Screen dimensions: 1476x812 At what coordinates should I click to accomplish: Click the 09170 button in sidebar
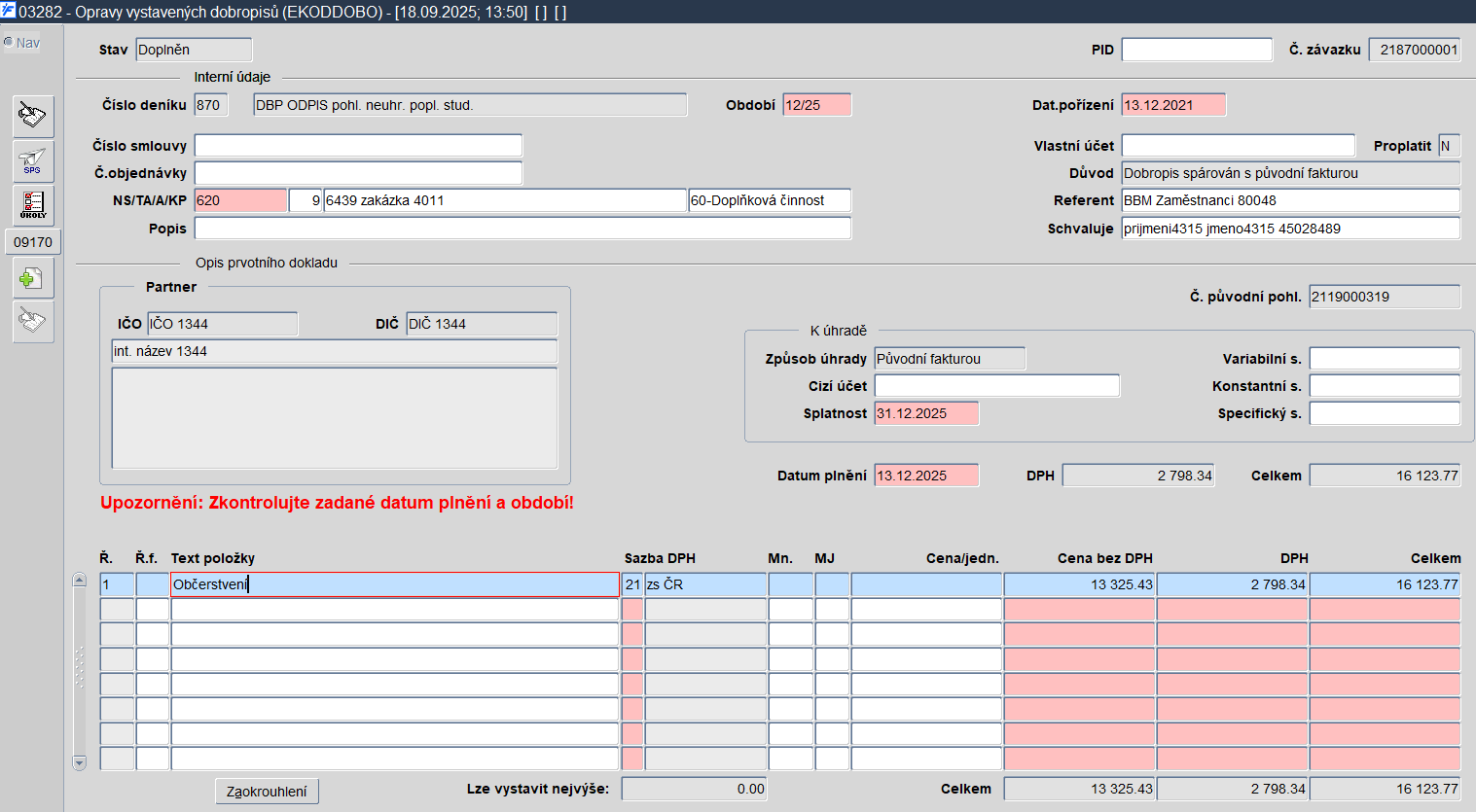pyautogui.click(x=33, y=242)
